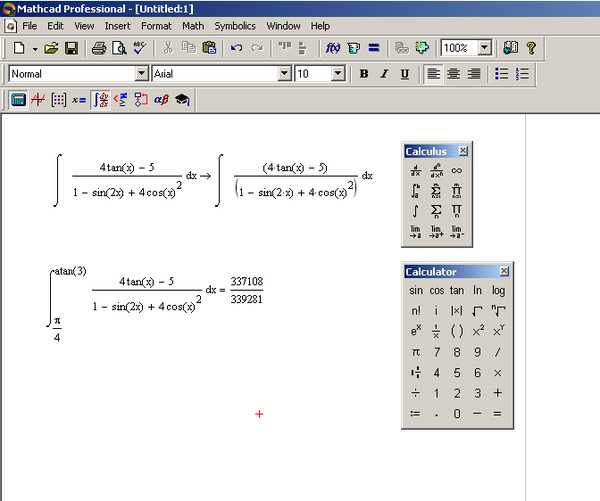Create a new worksheet with New icon
The width and height of the screenshot is (600, 501).
(19, 48)
